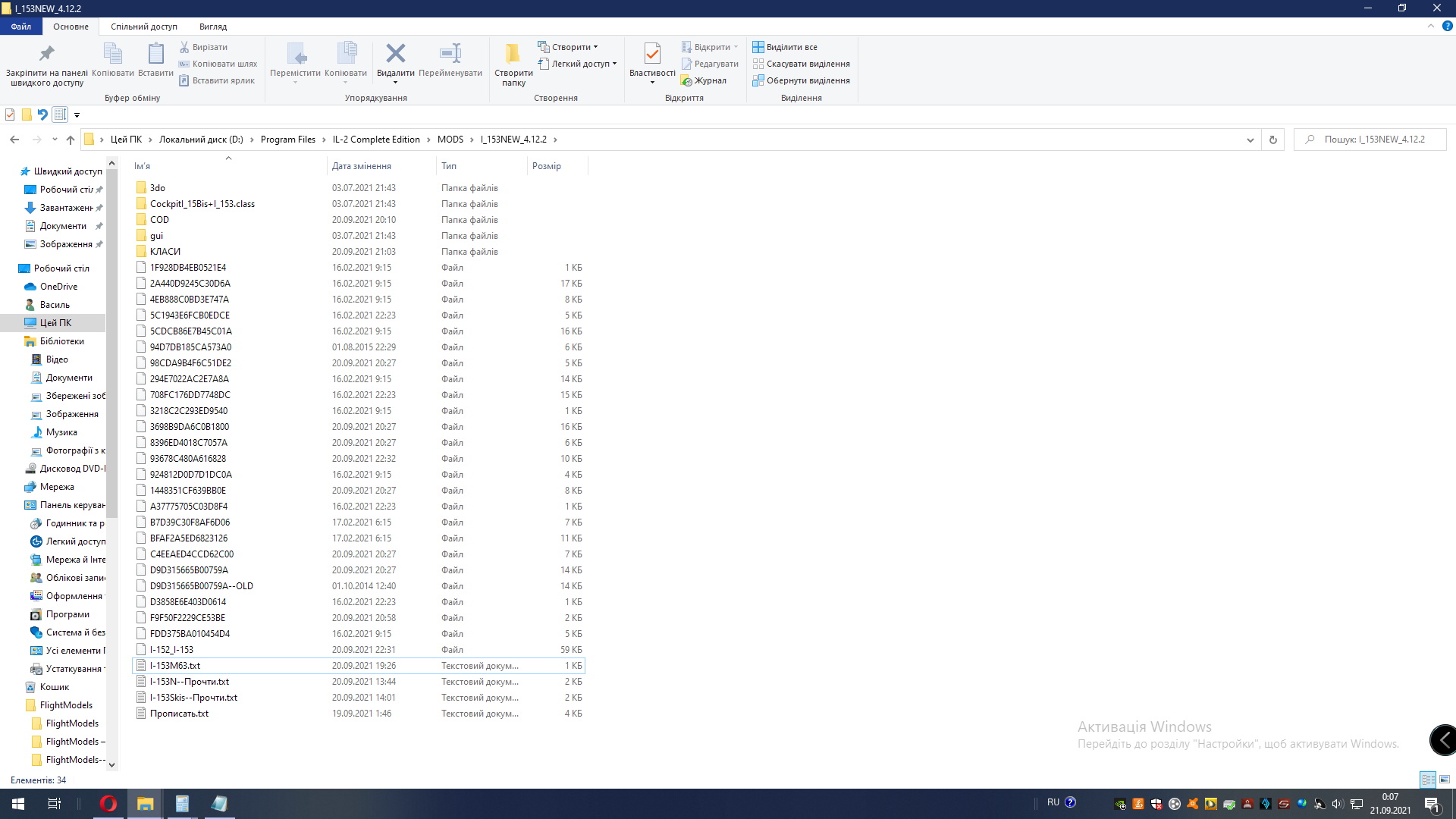Click MODS in the breadcrumb path
The width and height of the screenshot is (1456, 819).
click(x=450, y=140)
